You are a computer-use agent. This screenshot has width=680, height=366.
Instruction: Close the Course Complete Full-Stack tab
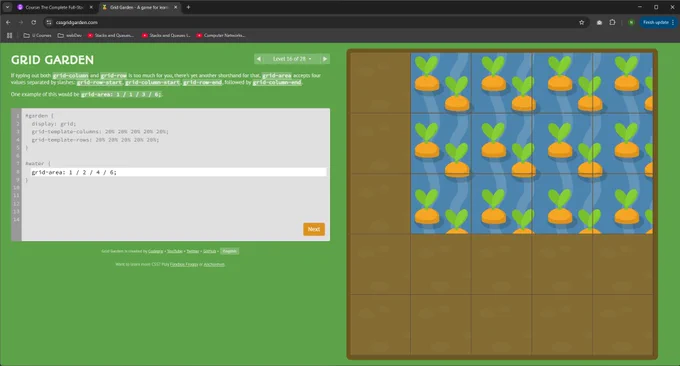91,7
